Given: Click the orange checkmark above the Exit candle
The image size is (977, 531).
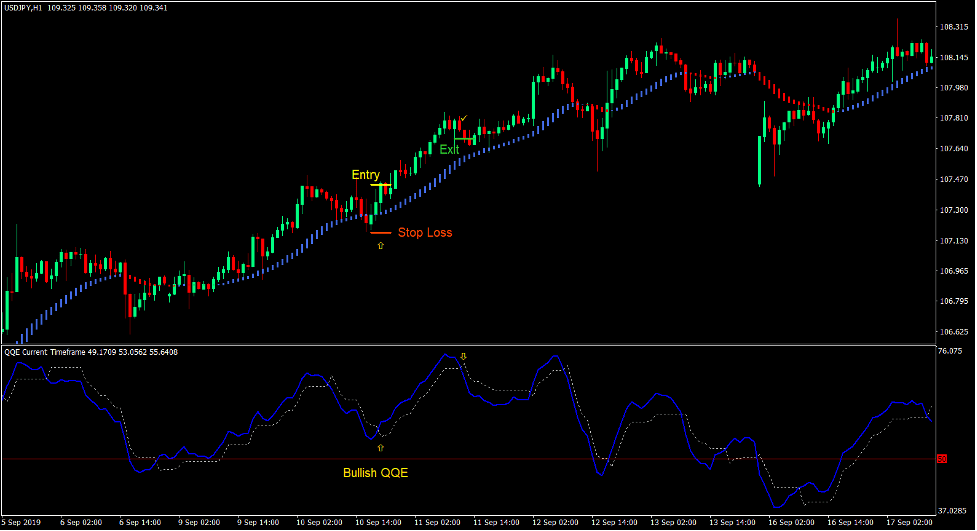Looking at the screenshot, I should click(463, 120).
